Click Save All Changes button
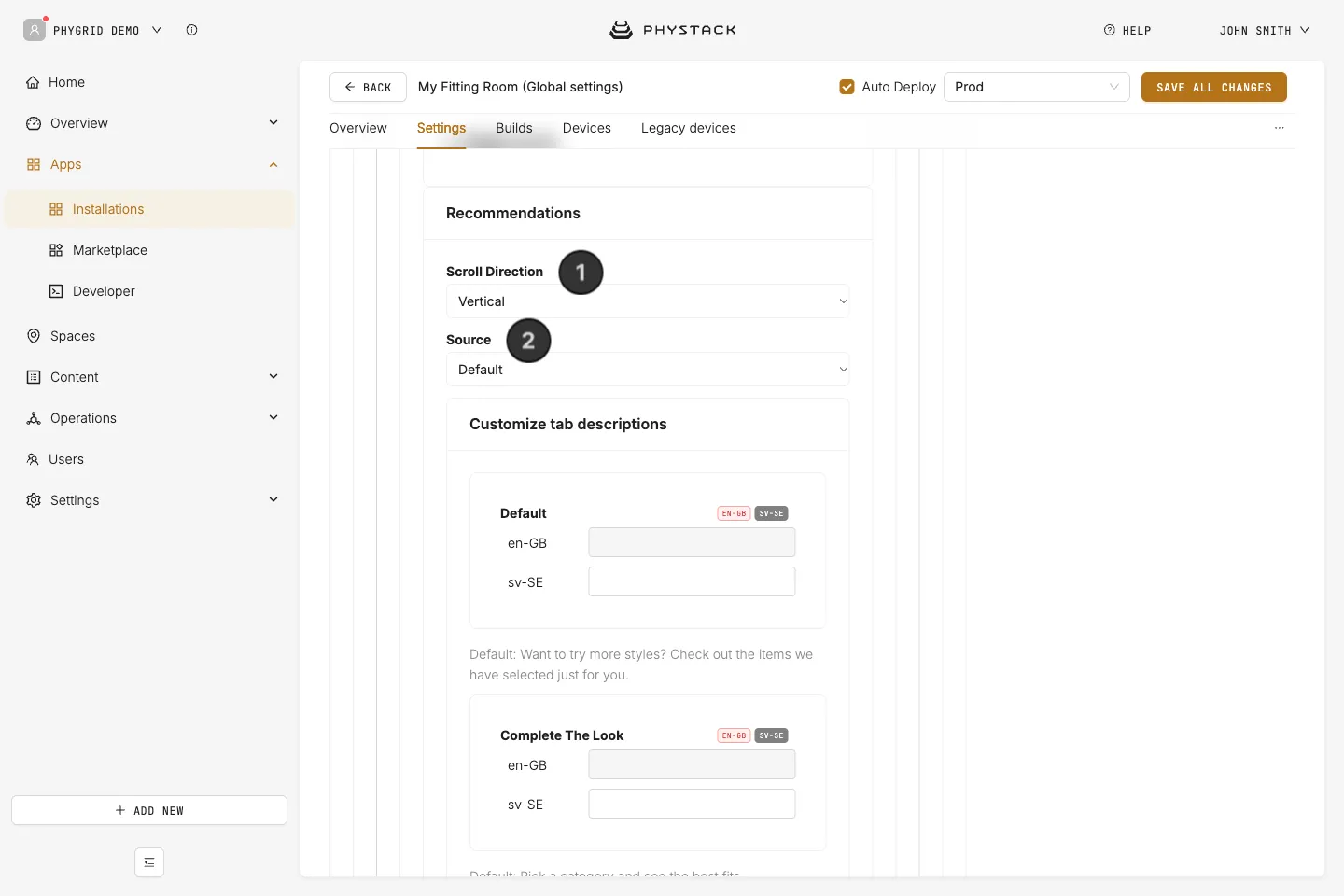The image size is (1344, 896). [1214, 87]
